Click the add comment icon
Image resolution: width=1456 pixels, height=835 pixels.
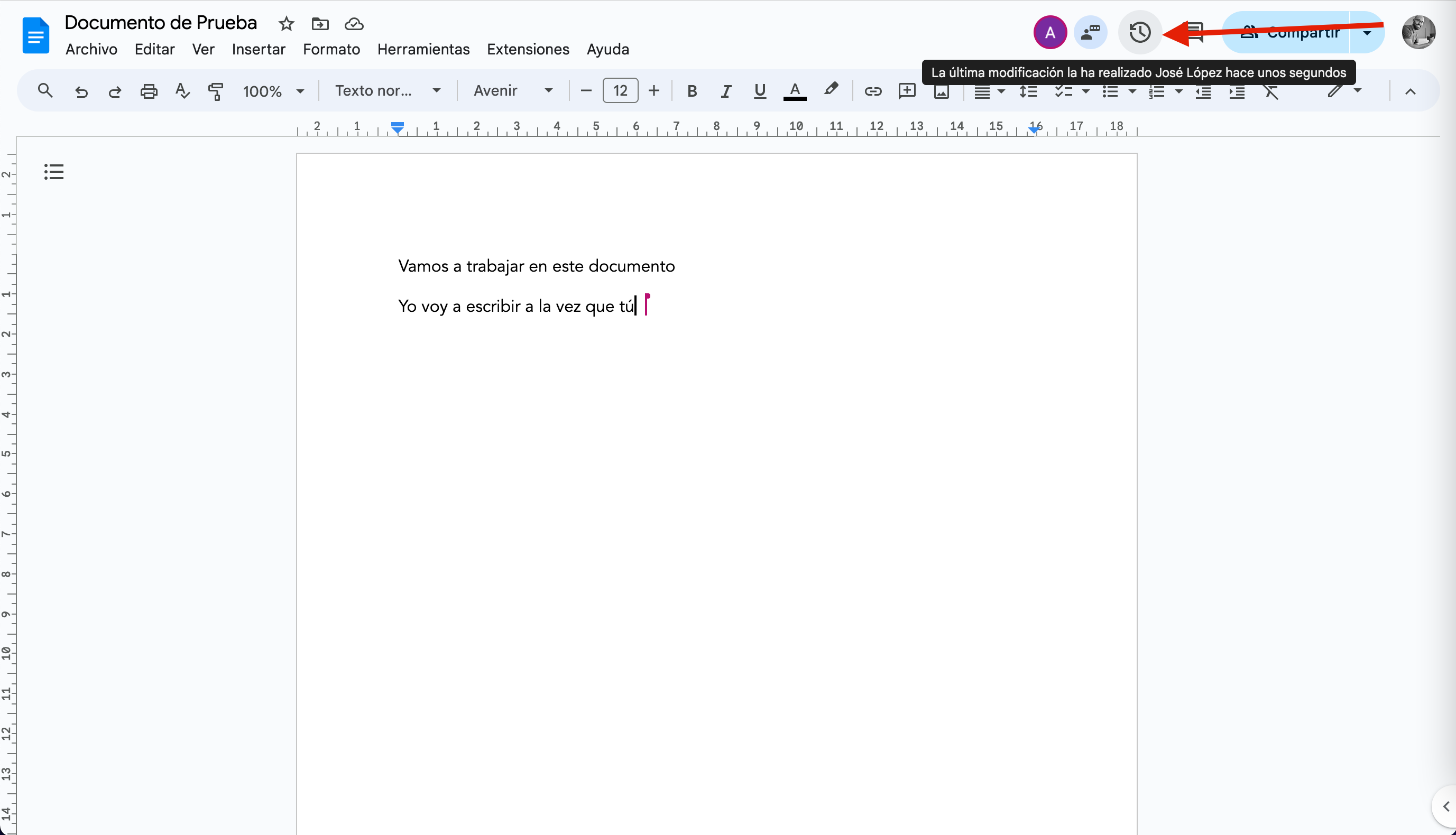point(906,90)
